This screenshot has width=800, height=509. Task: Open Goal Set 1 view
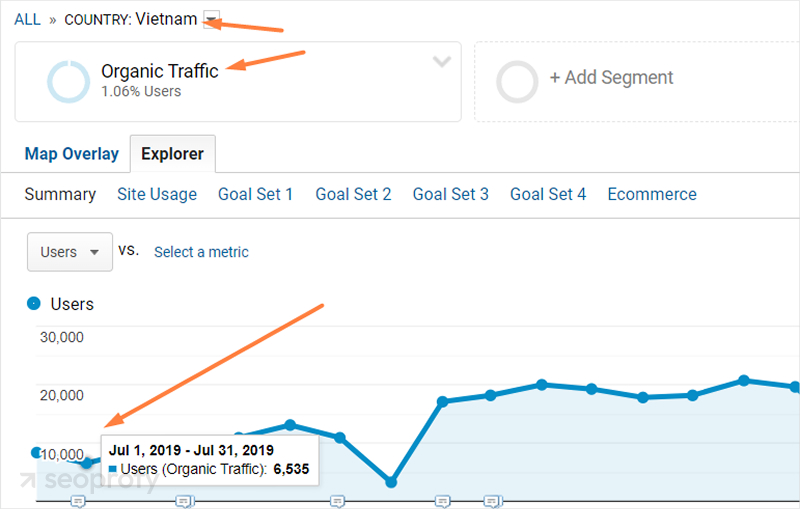[x=256, y=194]
